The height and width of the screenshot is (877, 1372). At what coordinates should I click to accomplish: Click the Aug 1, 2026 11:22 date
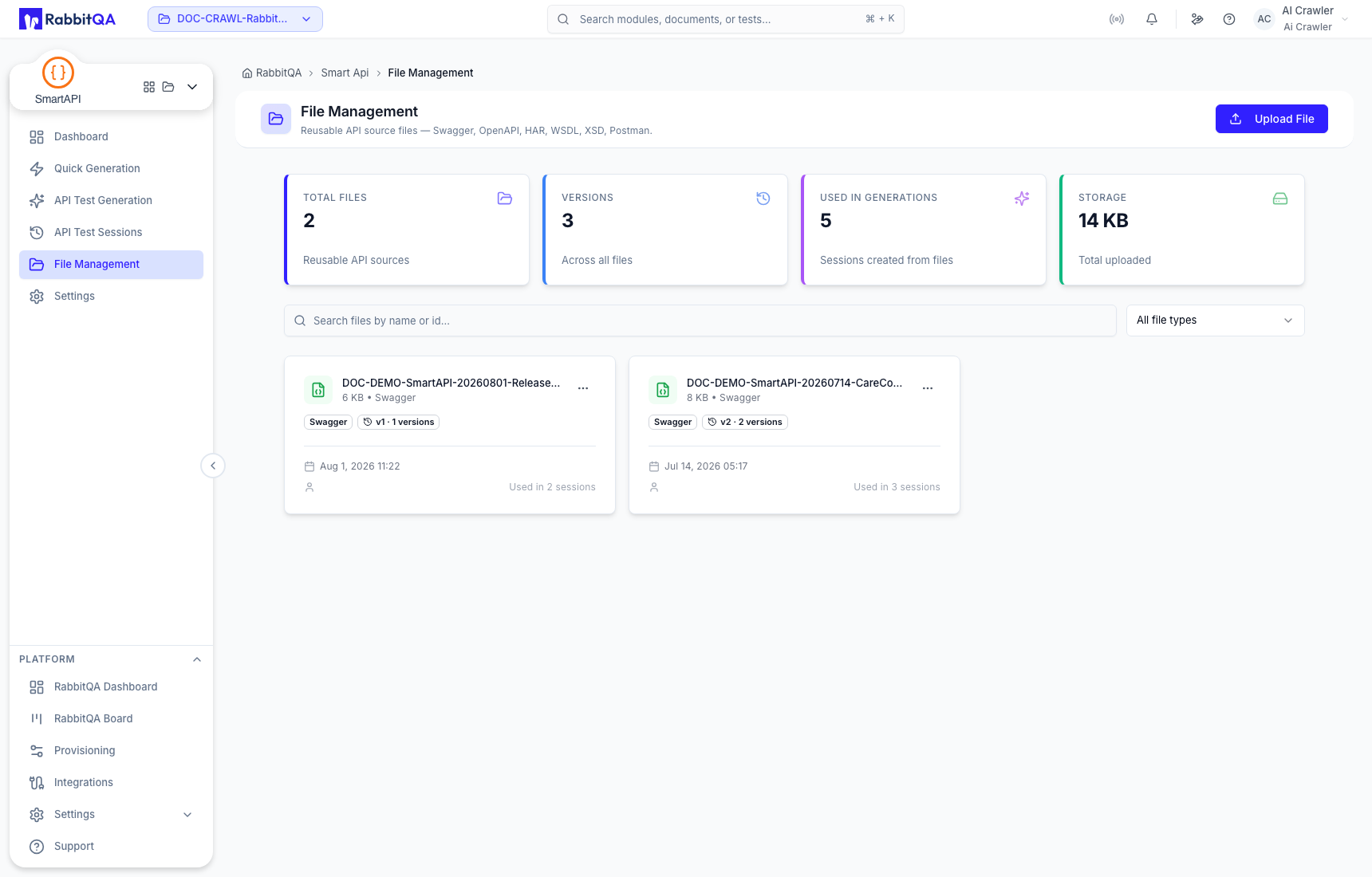point(360,466)
